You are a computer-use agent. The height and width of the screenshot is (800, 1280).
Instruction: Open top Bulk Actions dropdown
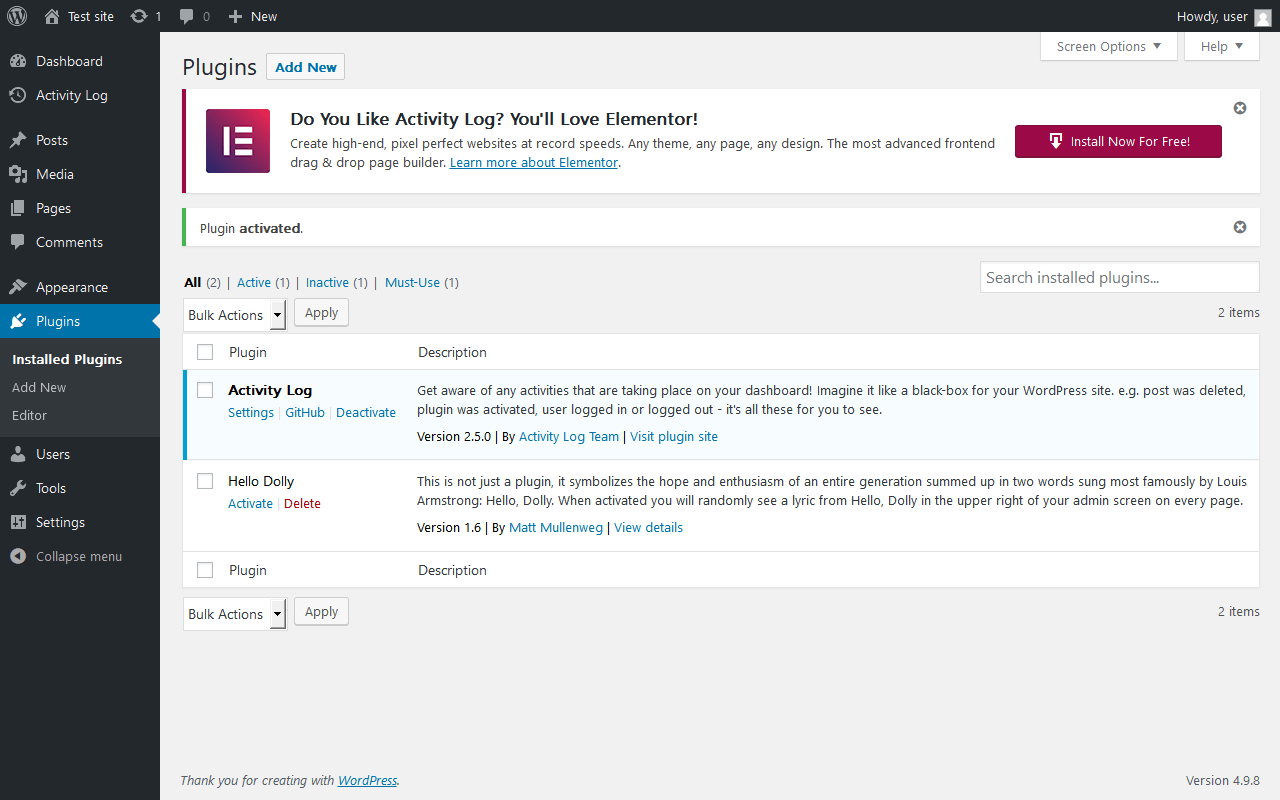(235, 314)
